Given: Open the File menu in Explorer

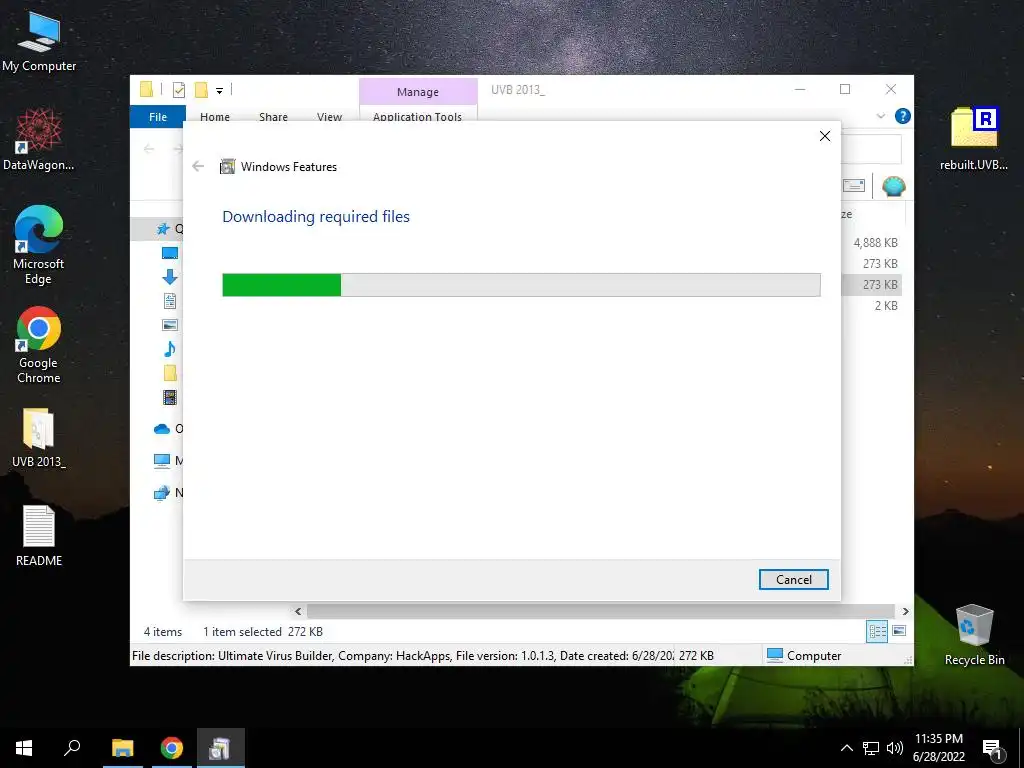Looking at the screenshot, I should [x=158, y=117].
